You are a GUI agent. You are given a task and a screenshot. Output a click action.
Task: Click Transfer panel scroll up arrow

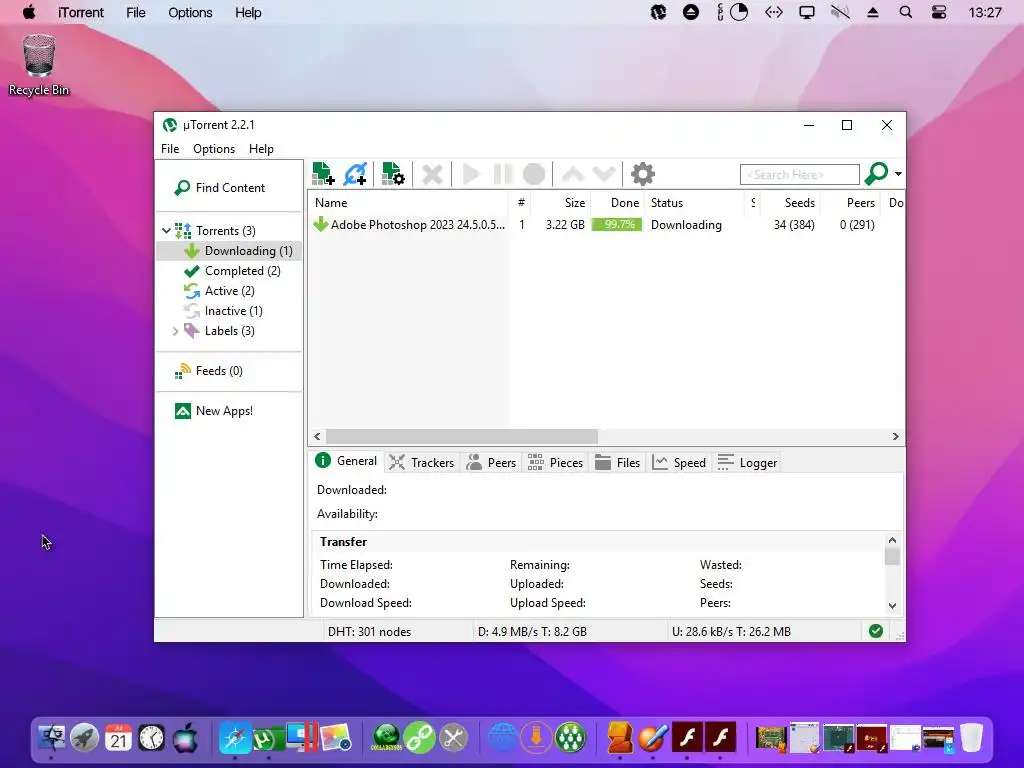click(x=892, y=541)
